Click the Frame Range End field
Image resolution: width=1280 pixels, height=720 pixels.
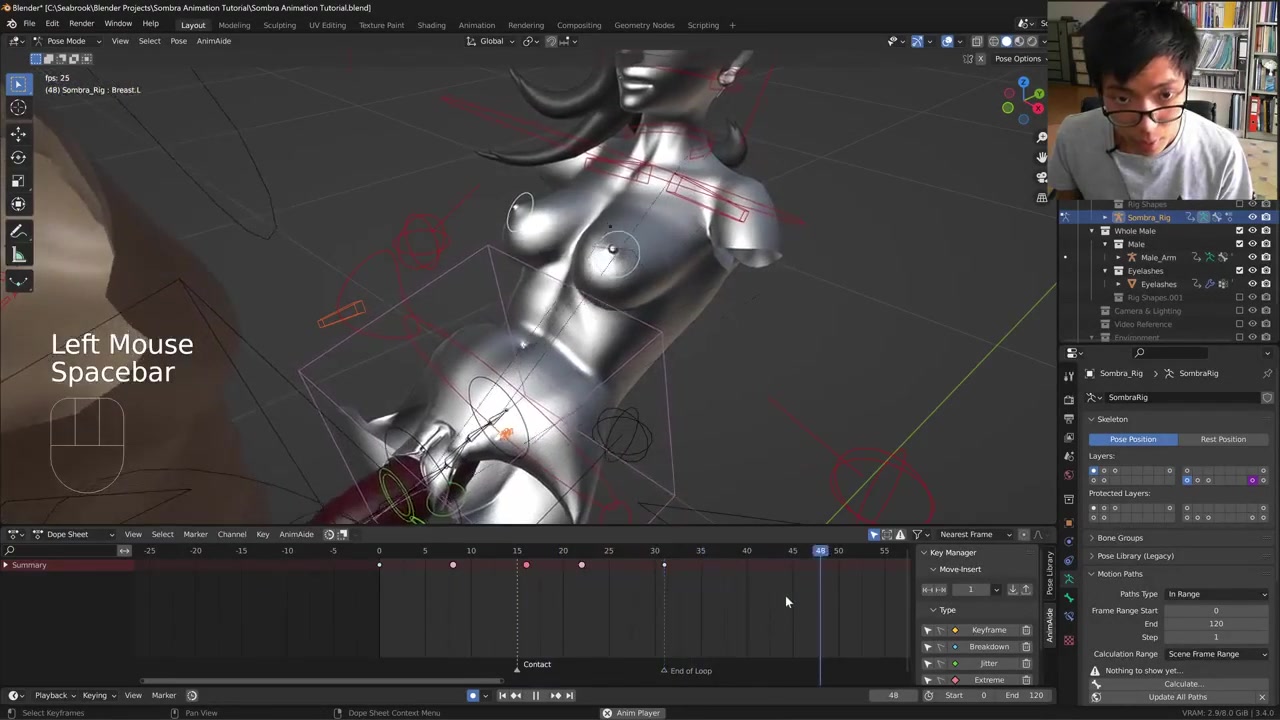click(x=1216, y=624)
